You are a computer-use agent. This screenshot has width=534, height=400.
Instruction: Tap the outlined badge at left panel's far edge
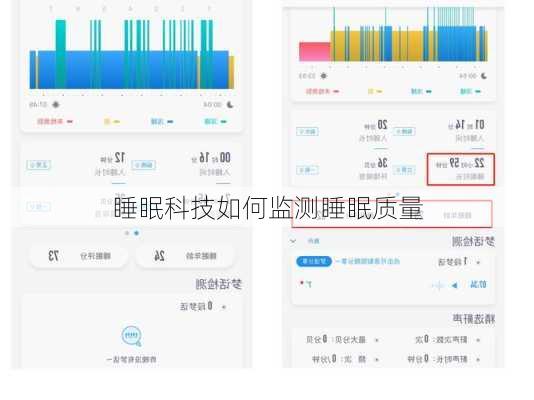pos(38,165)
